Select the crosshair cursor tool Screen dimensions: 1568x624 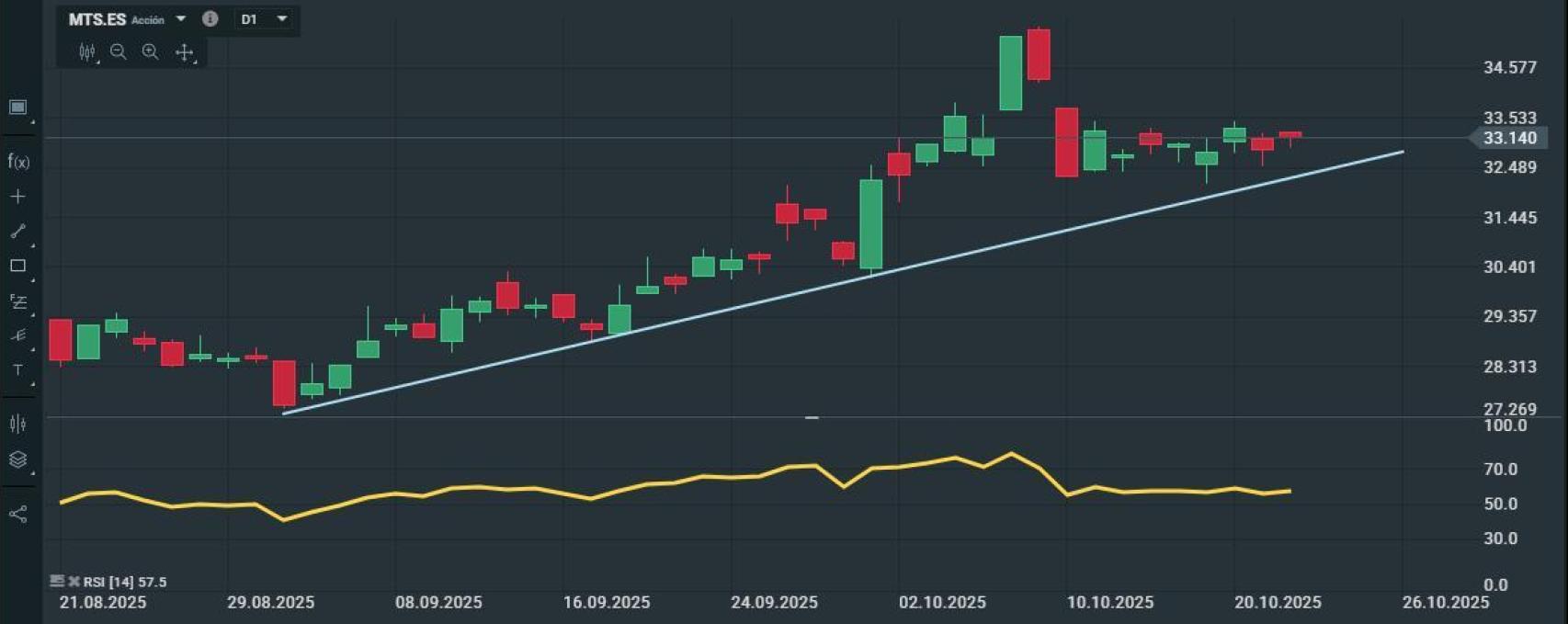point(17,197)
